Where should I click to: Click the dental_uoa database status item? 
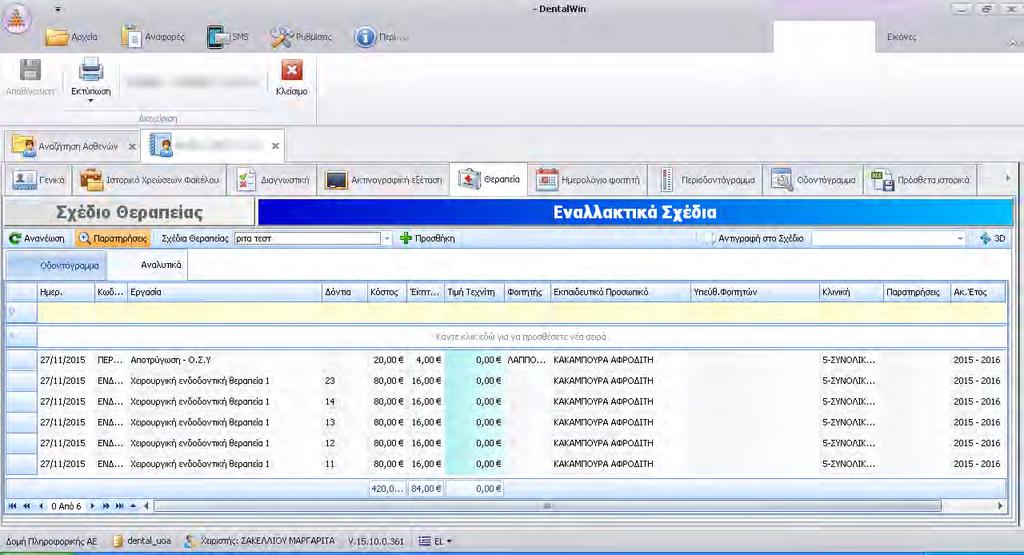(x=142, y=541)
